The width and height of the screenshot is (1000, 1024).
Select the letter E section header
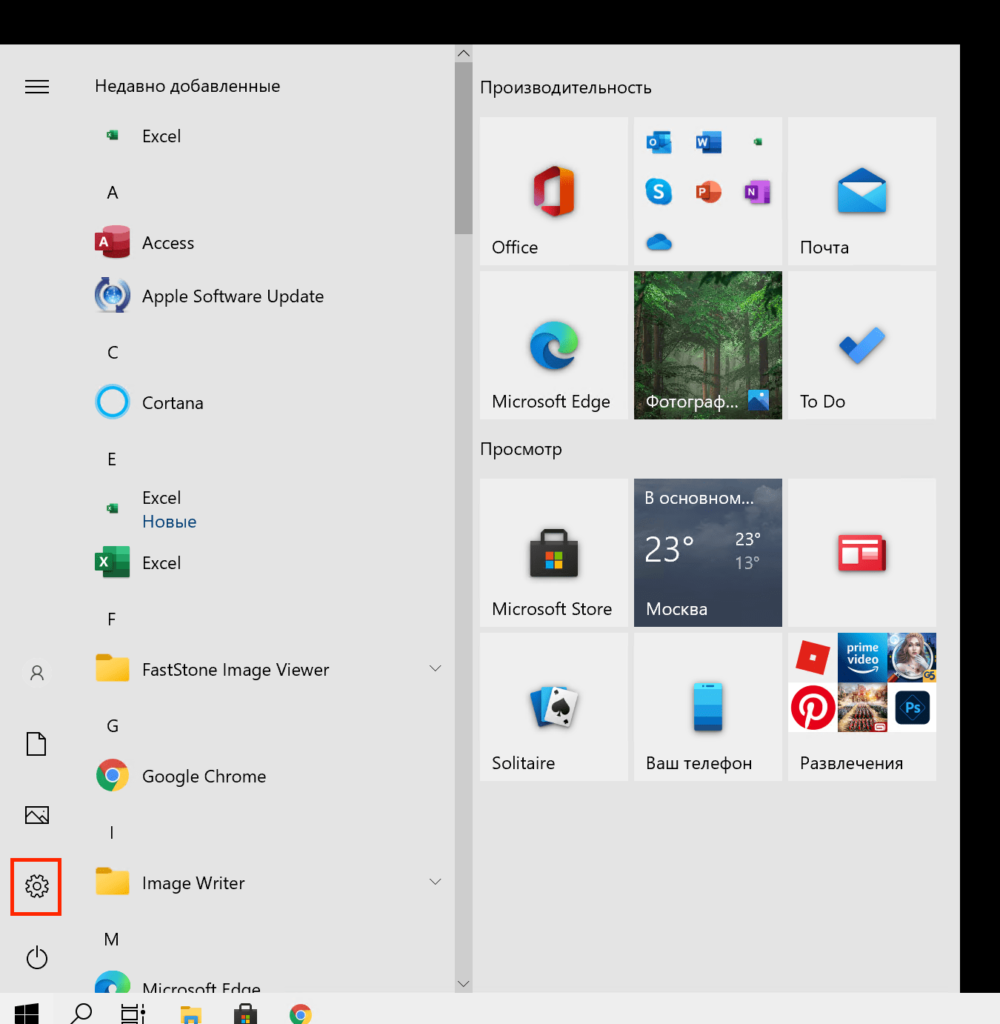(x=112, y=459)
